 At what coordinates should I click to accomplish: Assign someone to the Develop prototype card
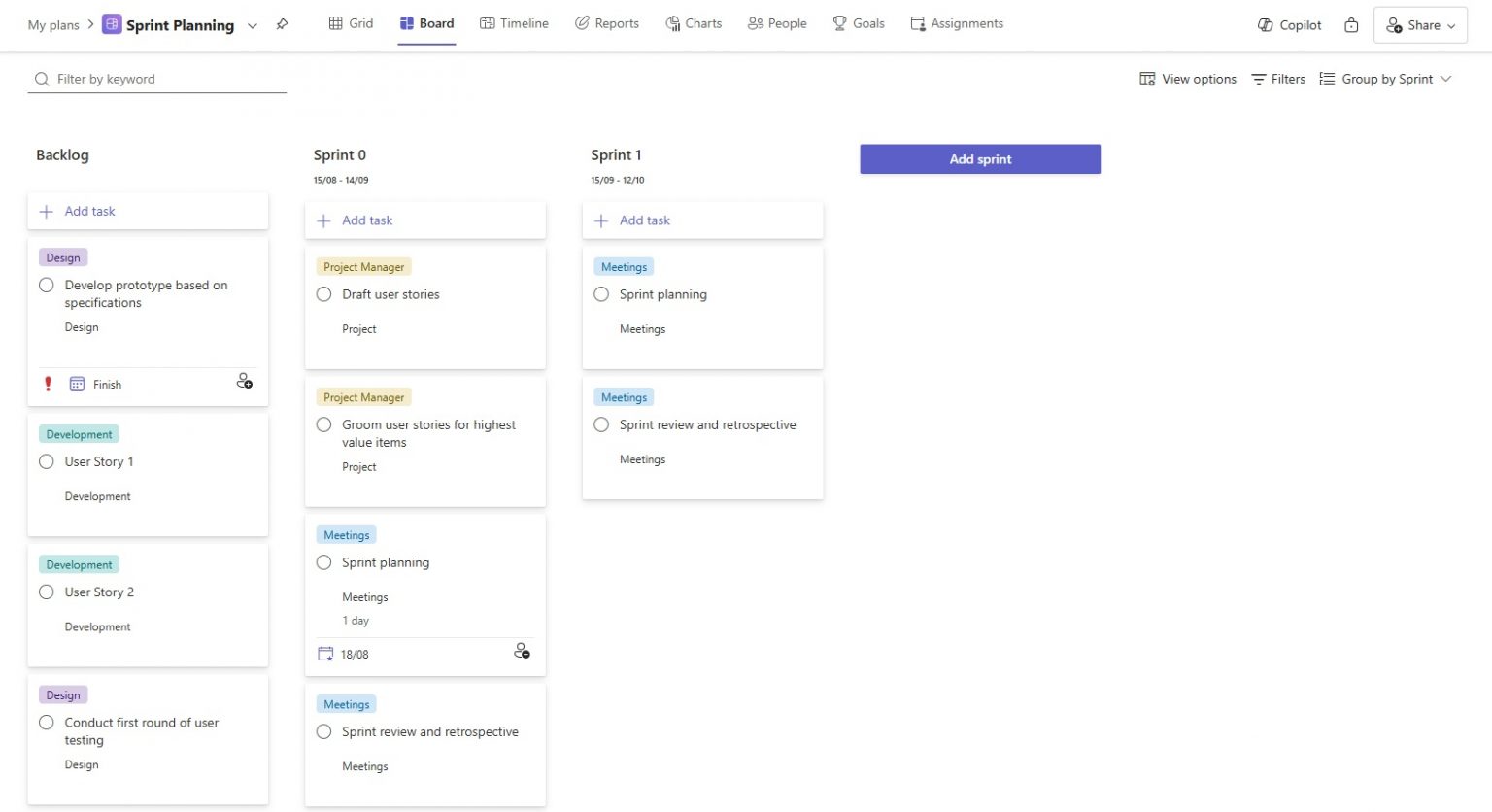(x=244, y=382)
